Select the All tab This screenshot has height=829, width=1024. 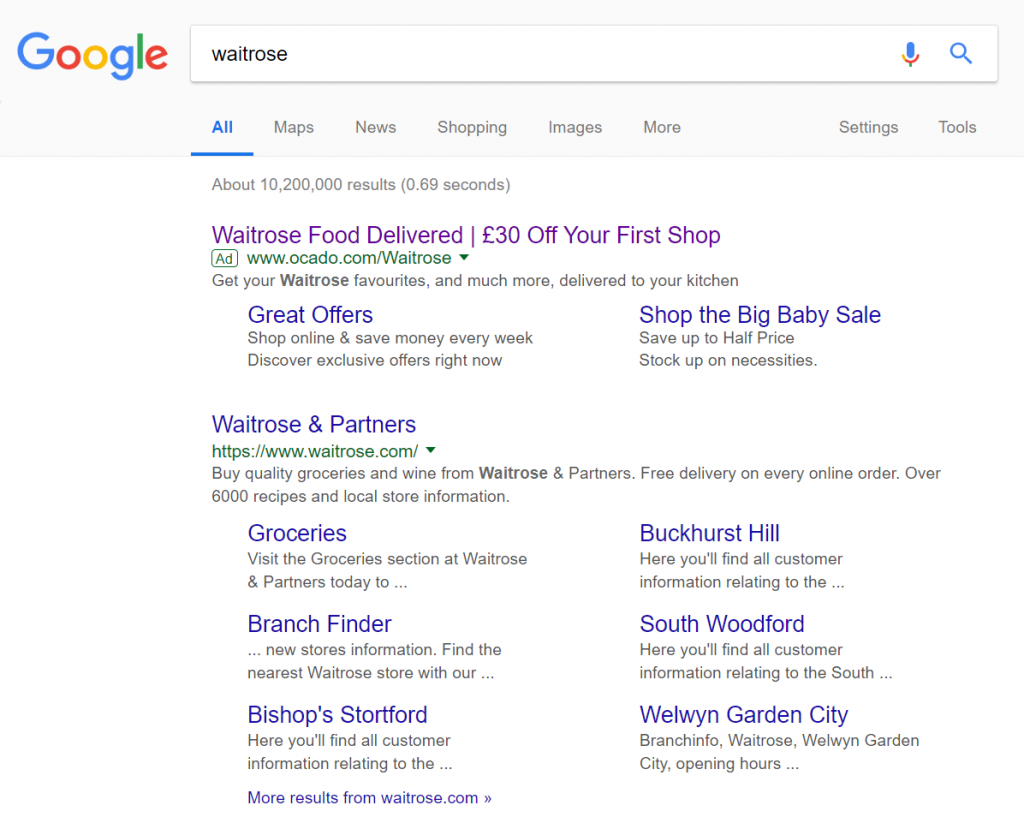click(222, 127)
